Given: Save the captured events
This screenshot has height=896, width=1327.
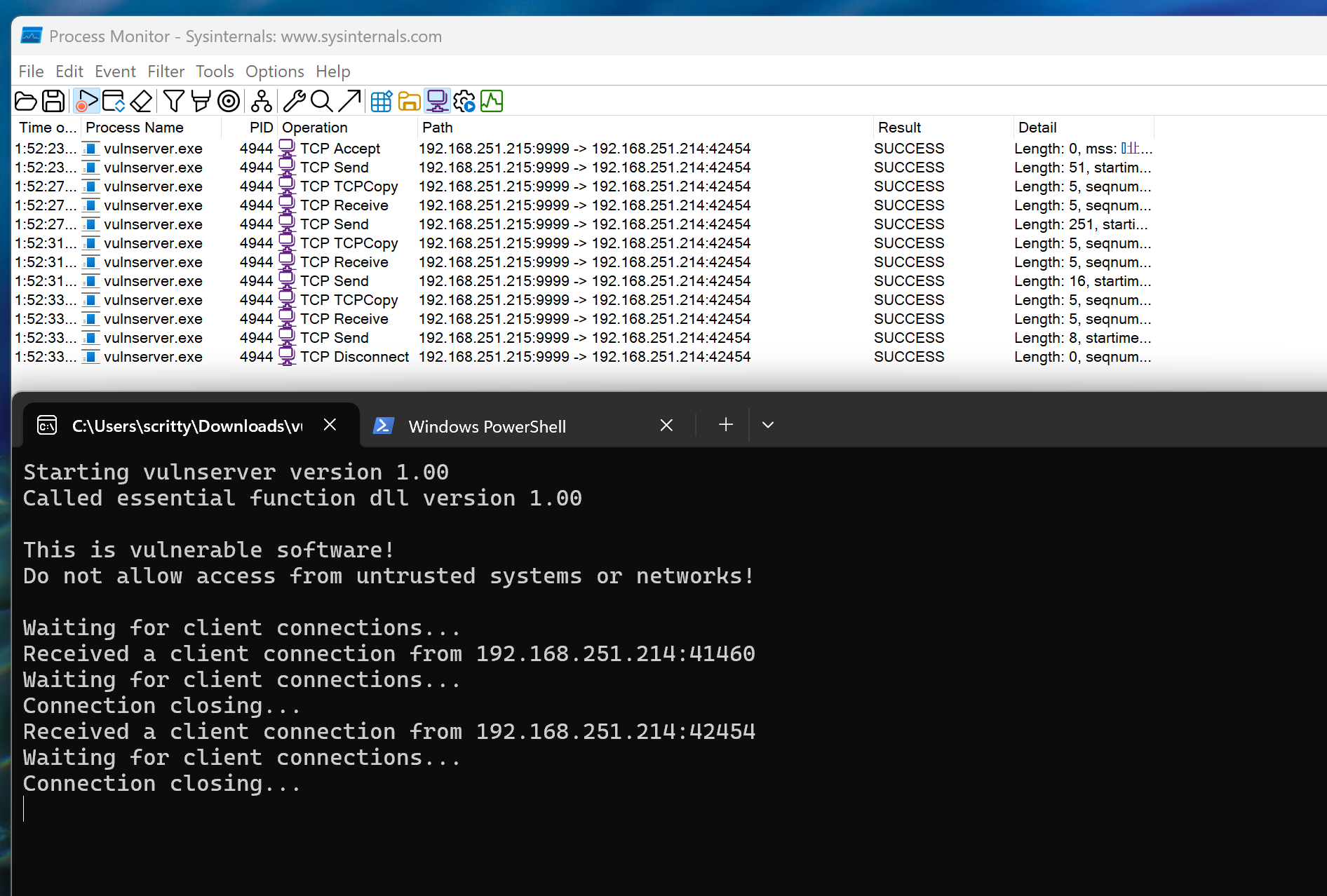Looking at the screenshot, I should (x=53, y=101).
